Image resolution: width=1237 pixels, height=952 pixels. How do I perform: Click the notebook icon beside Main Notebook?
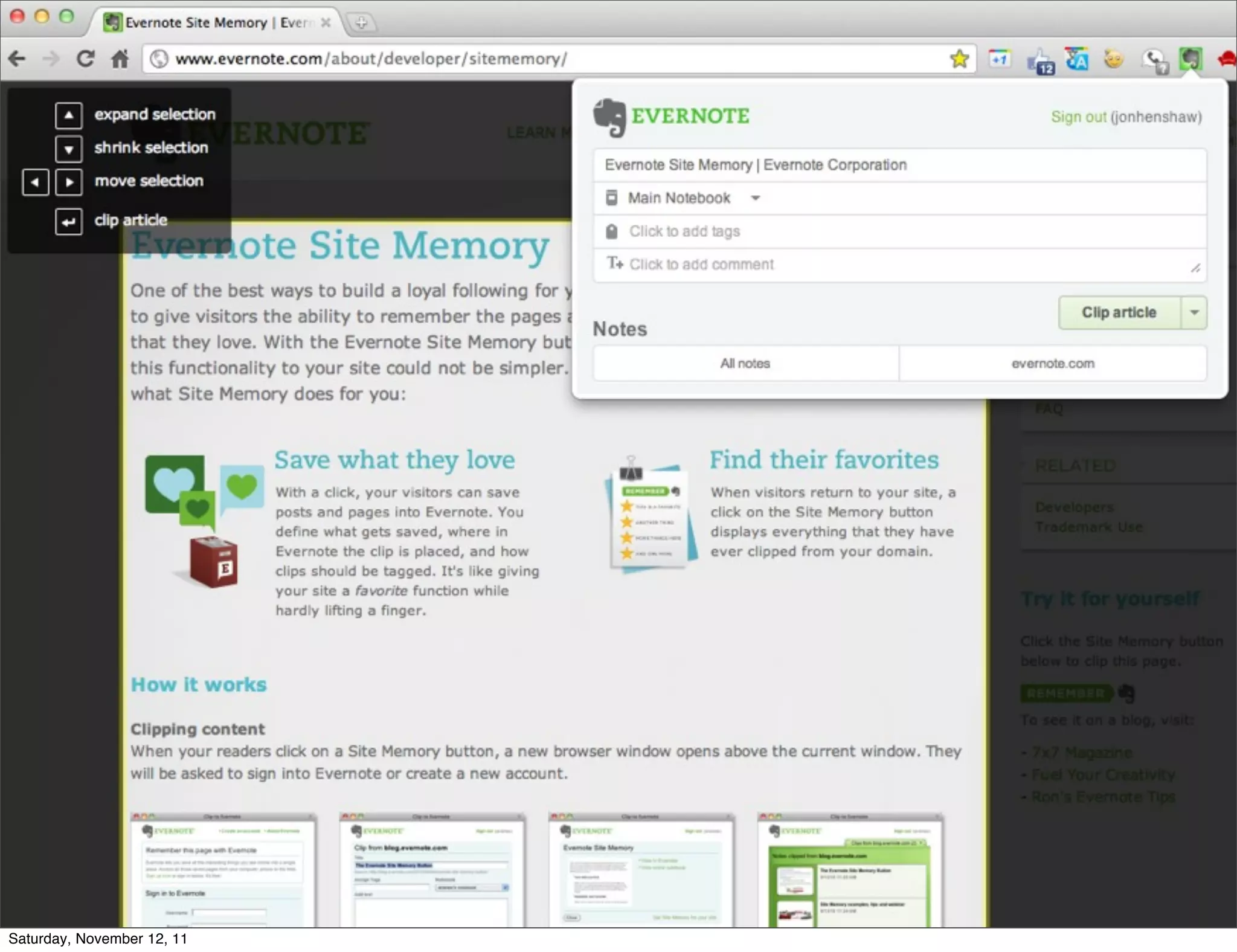[x=611, y=198]
